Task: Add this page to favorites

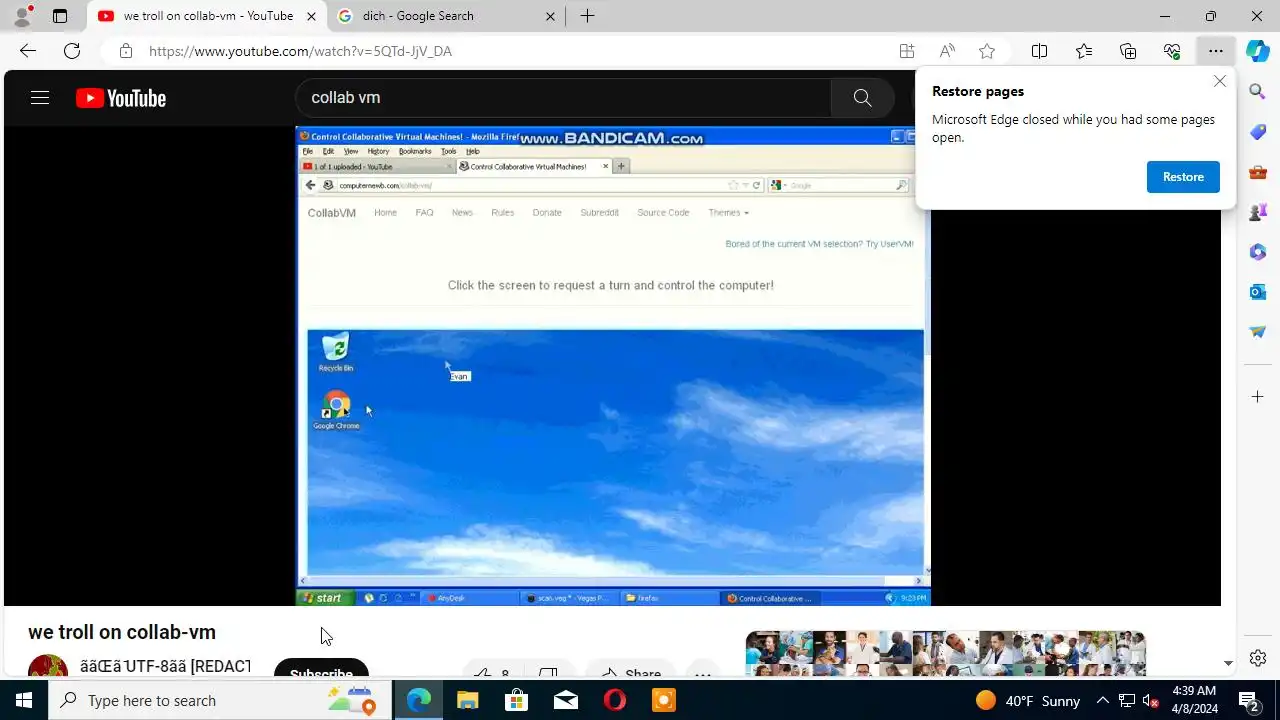Action: click(x=987, y=51)
